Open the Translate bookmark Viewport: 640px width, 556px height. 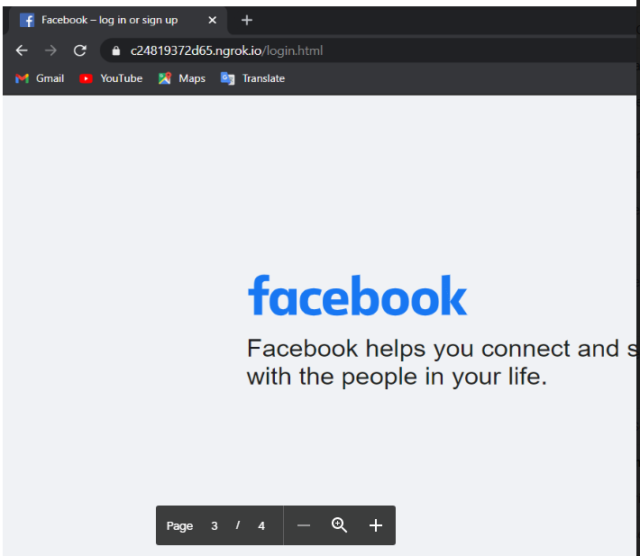click(253, 78)
